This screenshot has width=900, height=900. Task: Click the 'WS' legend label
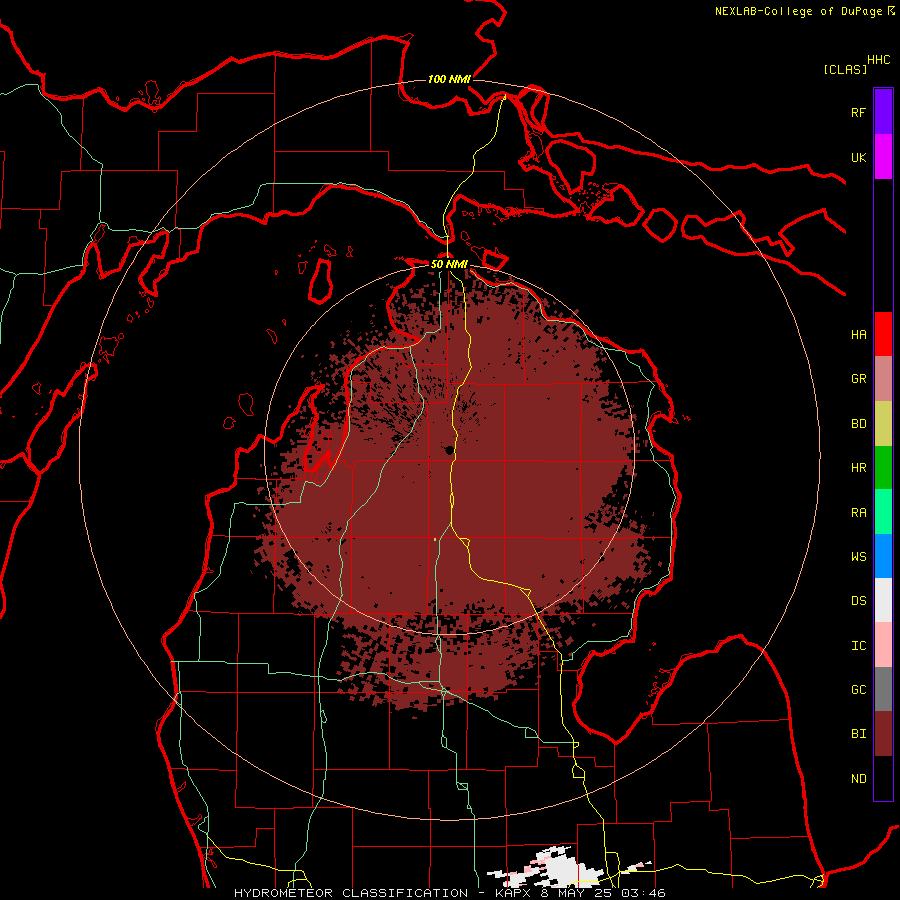click(x=859, y=557)
